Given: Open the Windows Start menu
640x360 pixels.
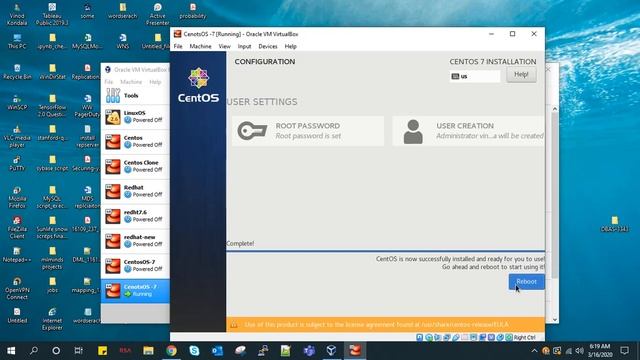Looking at the screenshot, I should point(11,351).
